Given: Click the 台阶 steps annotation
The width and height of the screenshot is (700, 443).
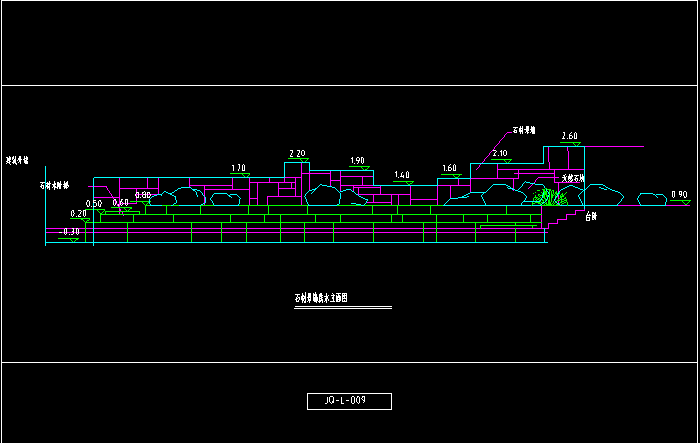Looking at the screenshot, I should click(591, 217).
